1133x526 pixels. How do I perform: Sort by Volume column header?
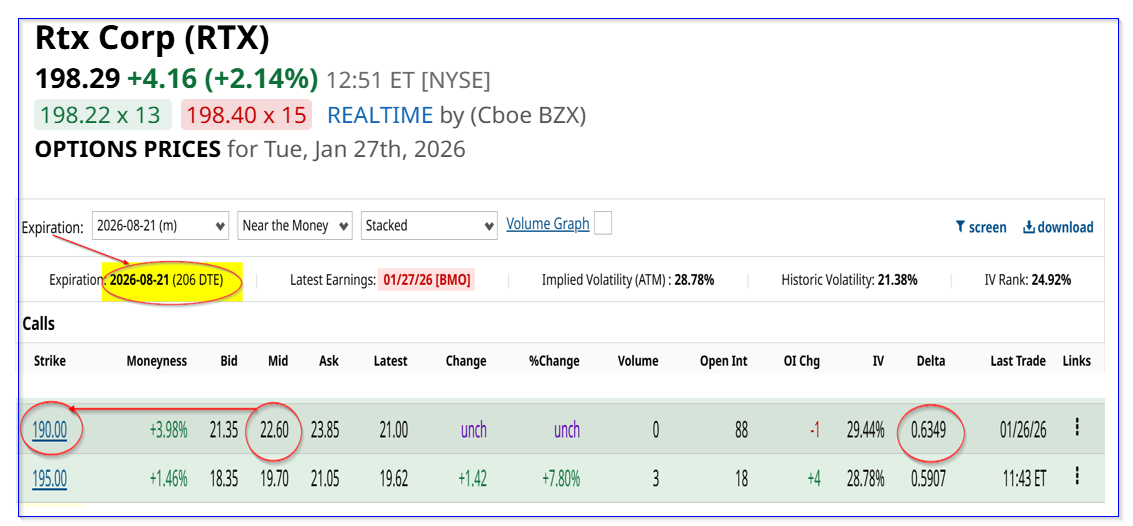[638, 361]
